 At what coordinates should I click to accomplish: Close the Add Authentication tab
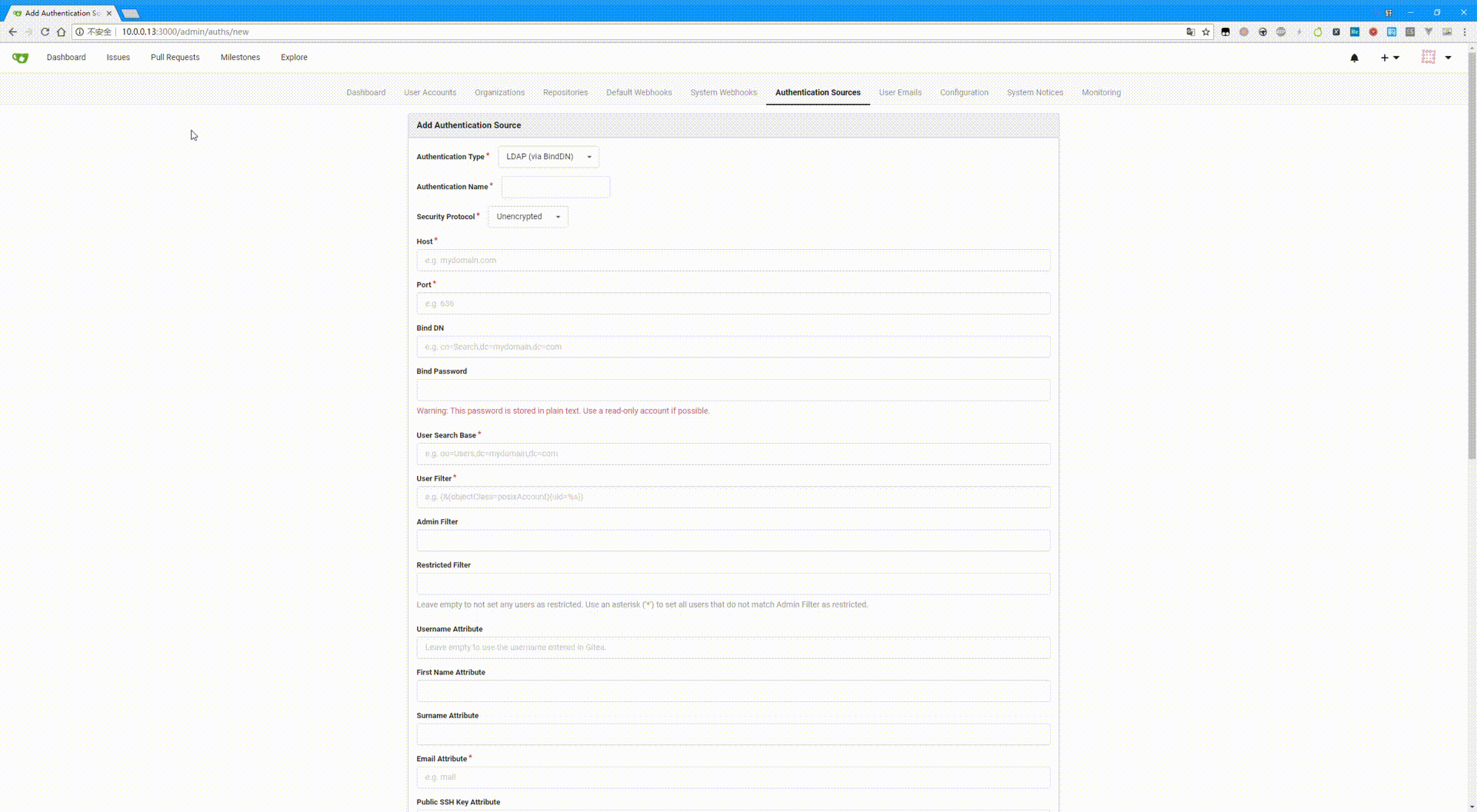109,13
